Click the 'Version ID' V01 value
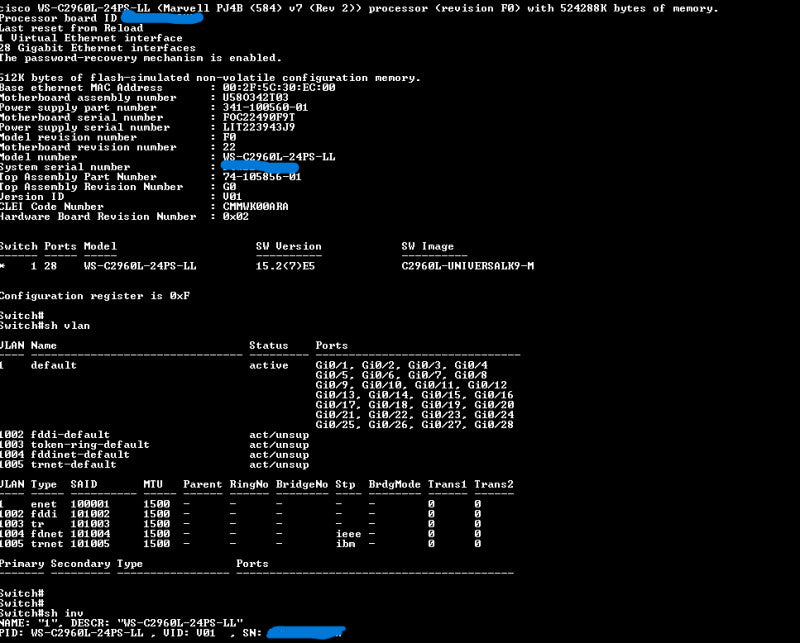 pyautogui.click(x=232, y=196)
